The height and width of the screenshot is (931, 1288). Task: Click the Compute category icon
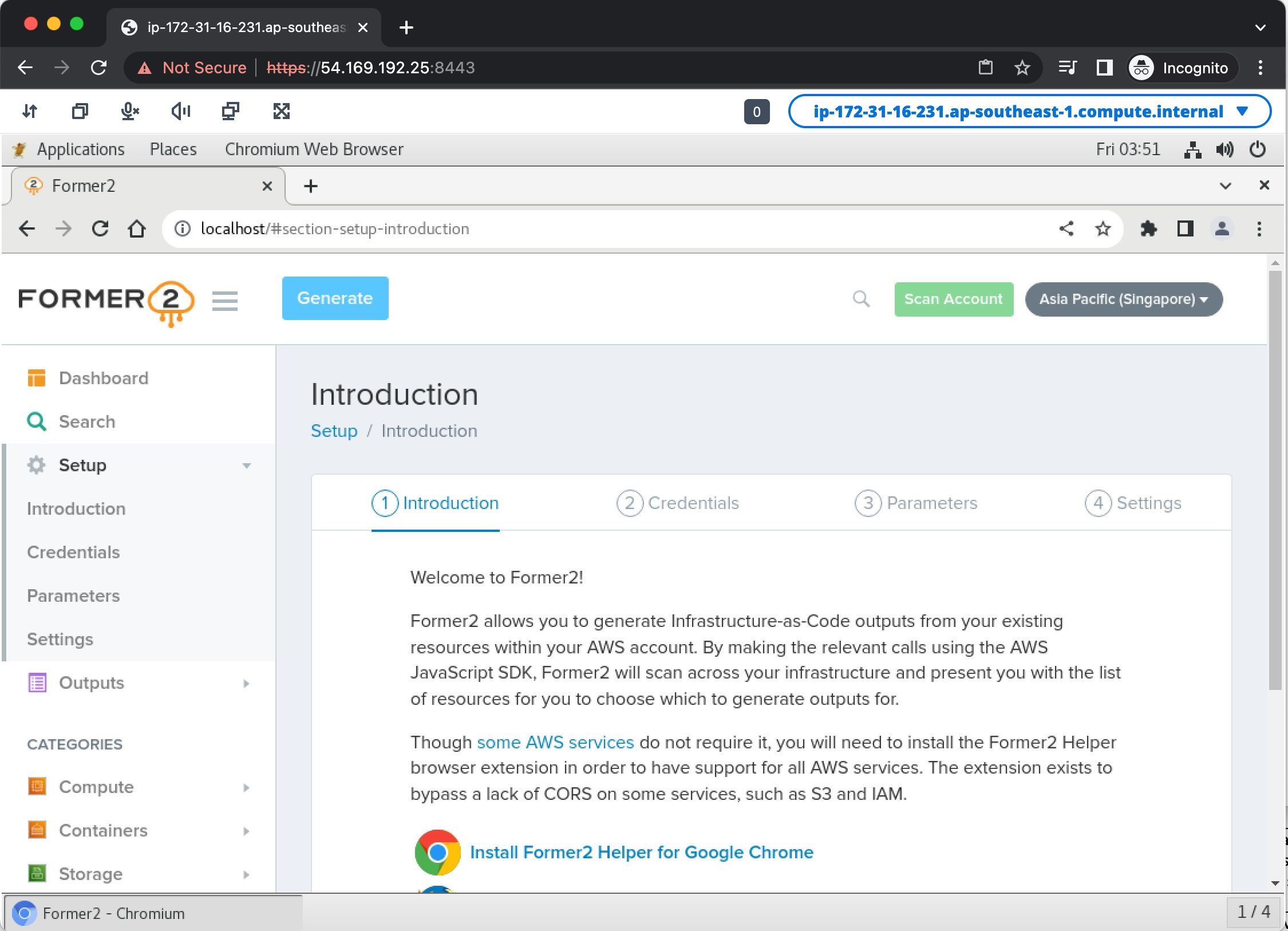point(37,787)
